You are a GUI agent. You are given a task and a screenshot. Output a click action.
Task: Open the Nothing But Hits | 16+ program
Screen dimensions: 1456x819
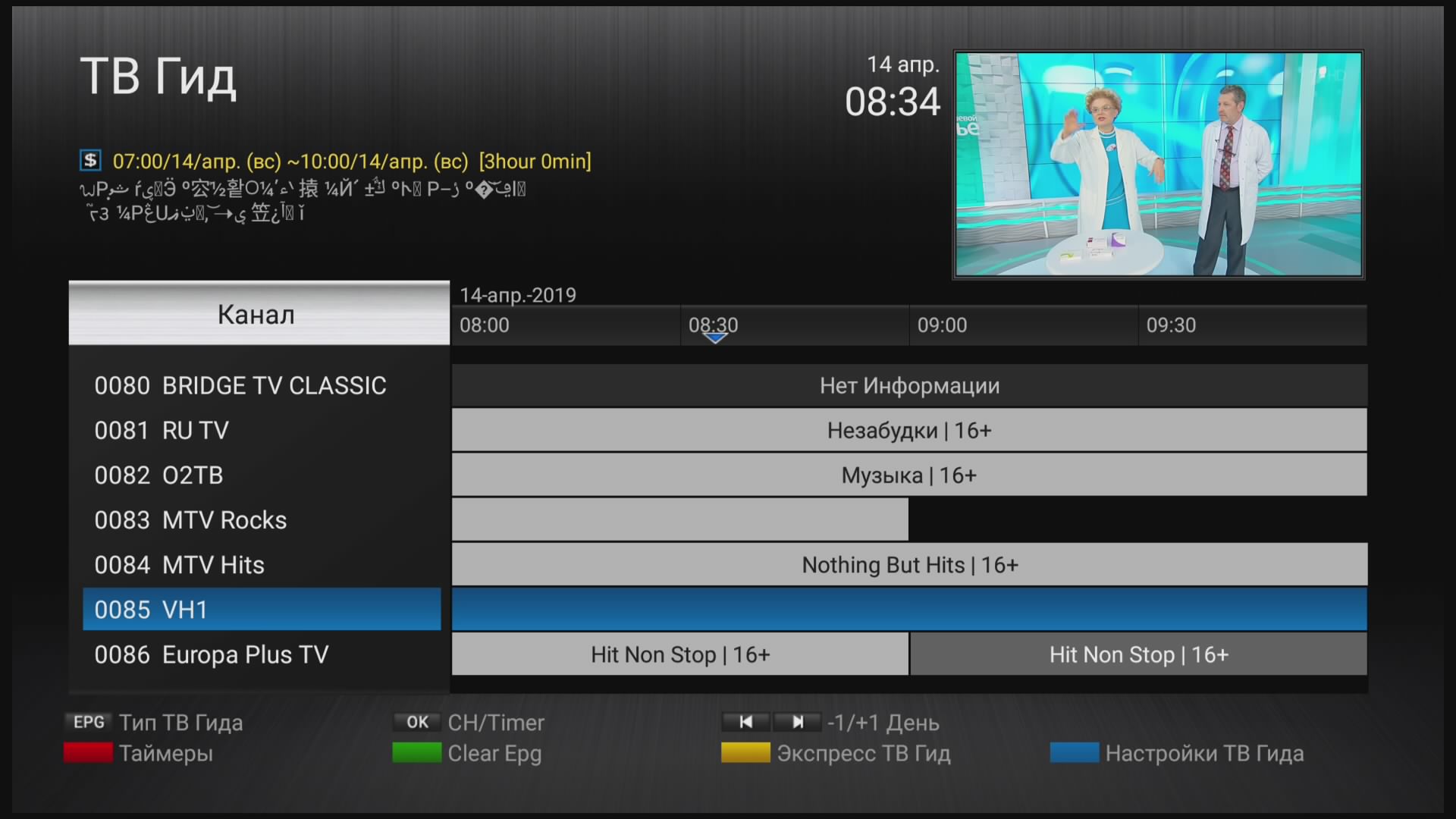909,564
